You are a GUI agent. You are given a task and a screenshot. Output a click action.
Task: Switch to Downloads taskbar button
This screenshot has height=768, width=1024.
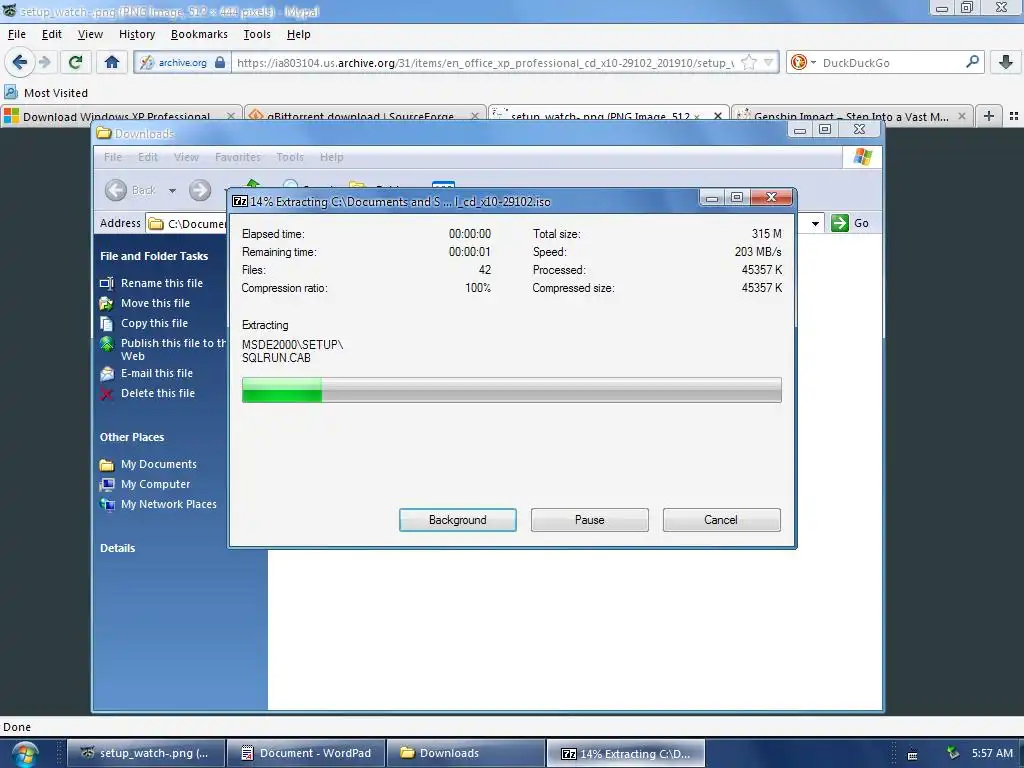click(466, 753)
